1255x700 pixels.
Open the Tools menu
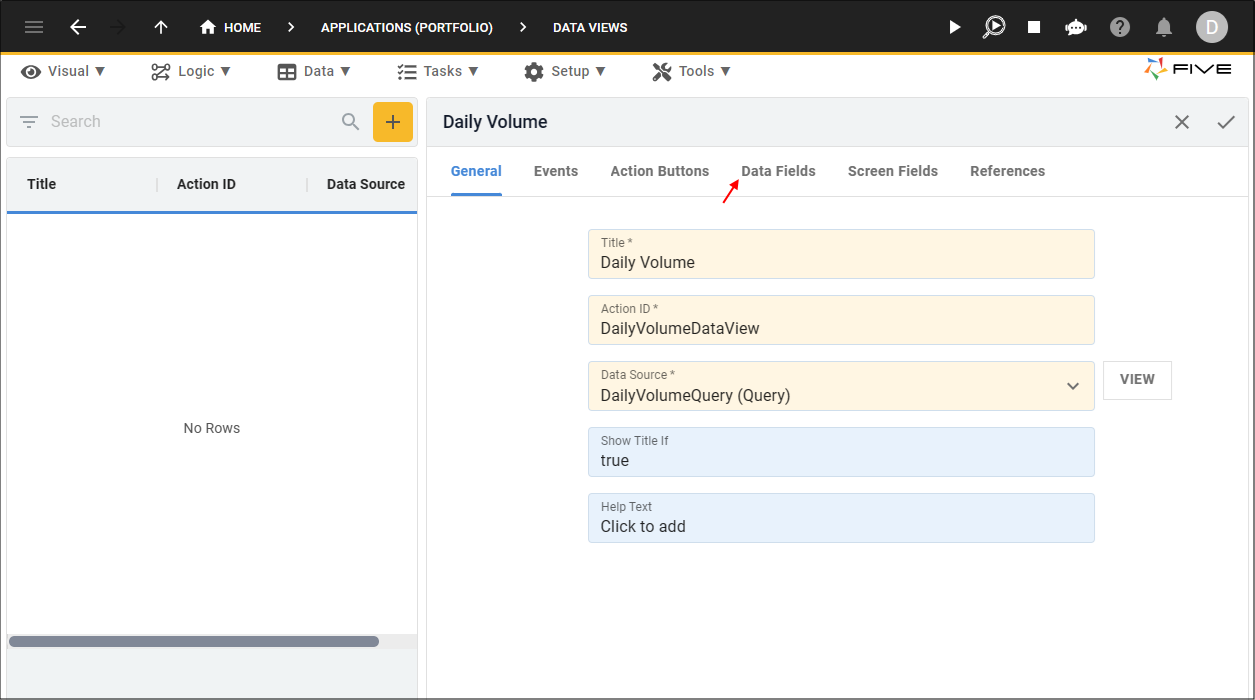(691, 71)
